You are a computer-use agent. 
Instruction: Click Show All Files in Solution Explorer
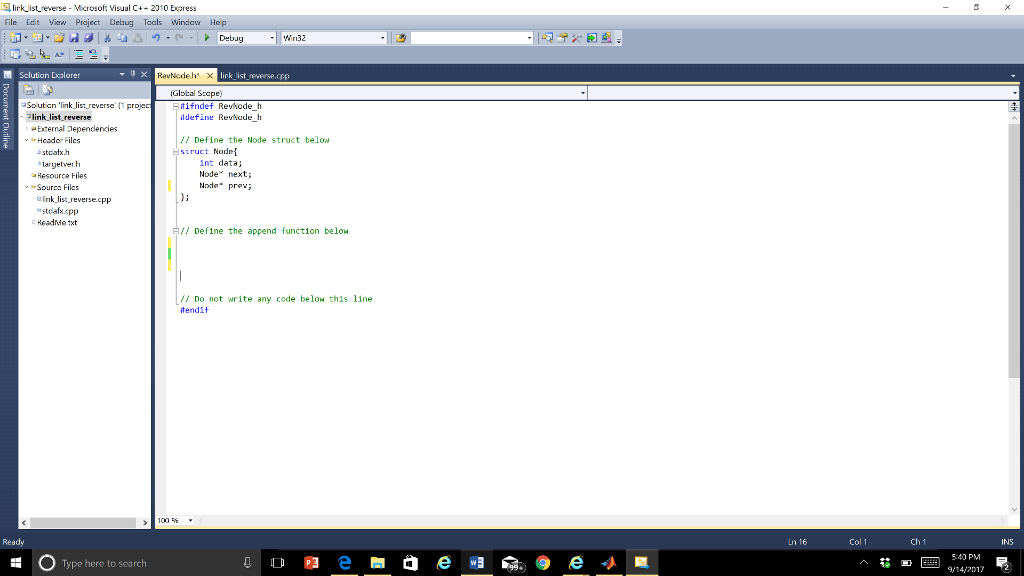tap(45, 91)
